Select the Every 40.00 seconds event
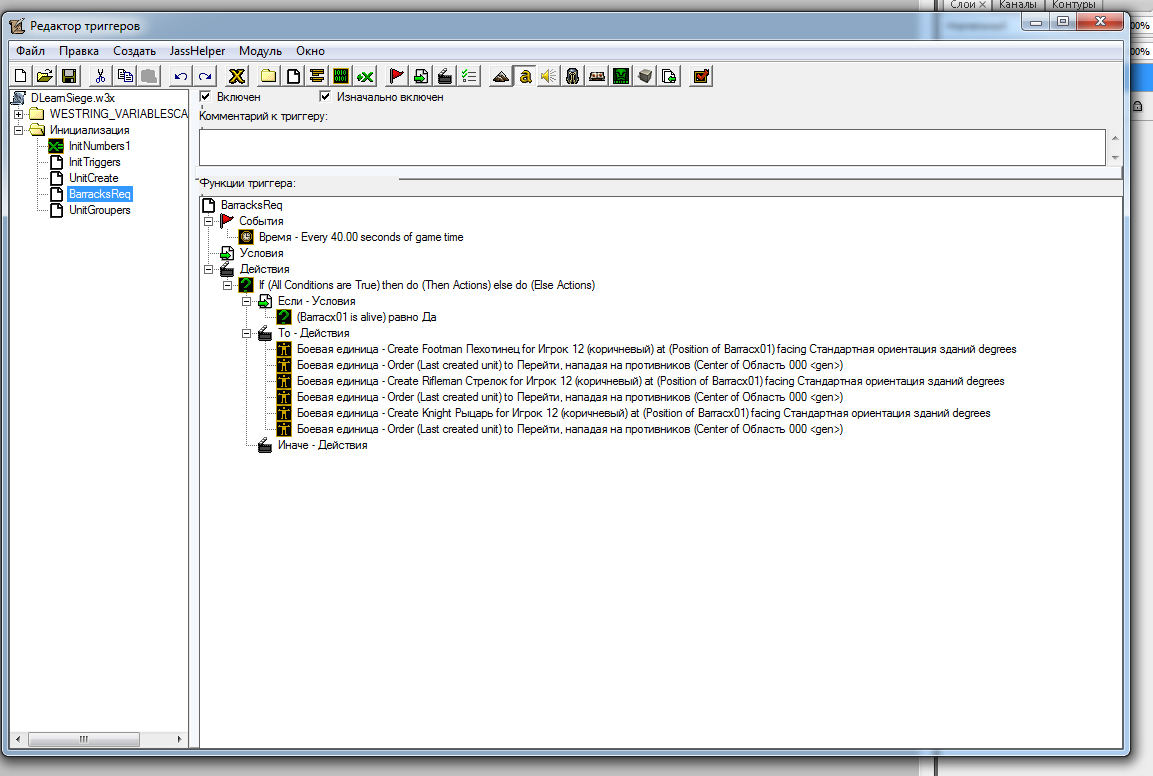 click(361, 237)
